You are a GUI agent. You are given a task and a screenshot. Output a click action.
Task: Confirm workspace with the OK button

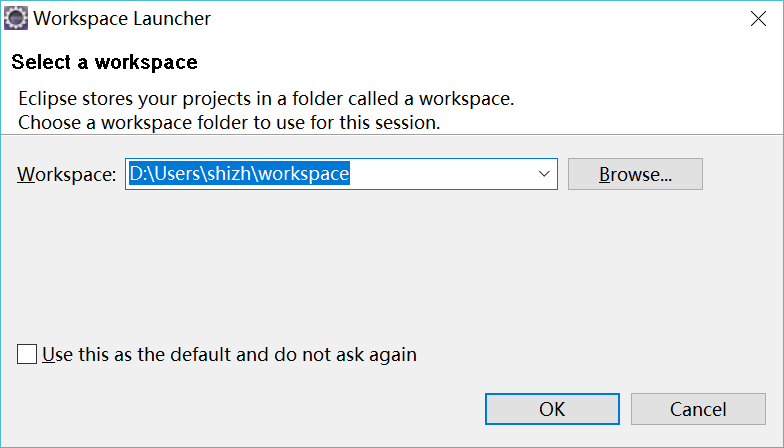[552, 409]
